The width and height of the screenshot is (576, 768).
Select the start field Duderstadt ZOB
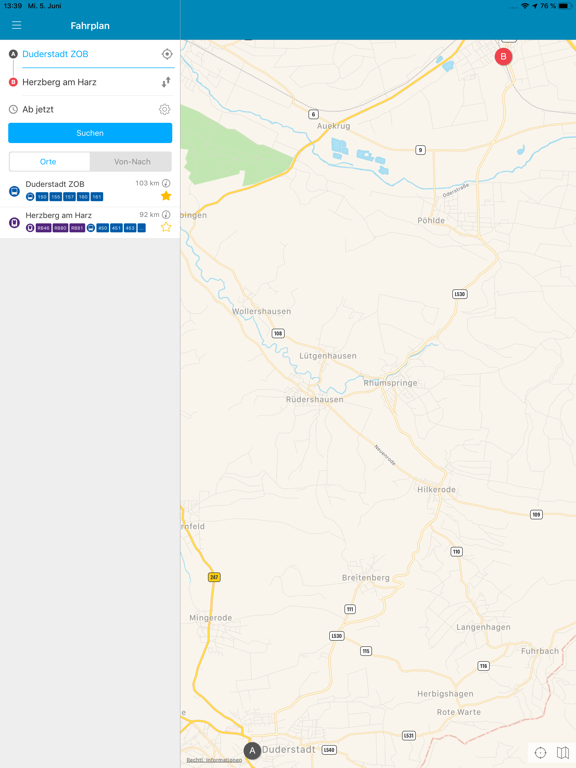(91, 54)
